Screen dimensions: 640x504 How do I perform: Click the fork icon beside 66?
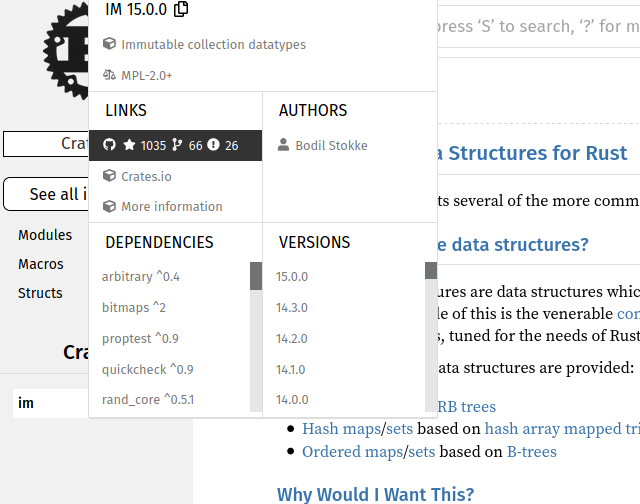177,144
